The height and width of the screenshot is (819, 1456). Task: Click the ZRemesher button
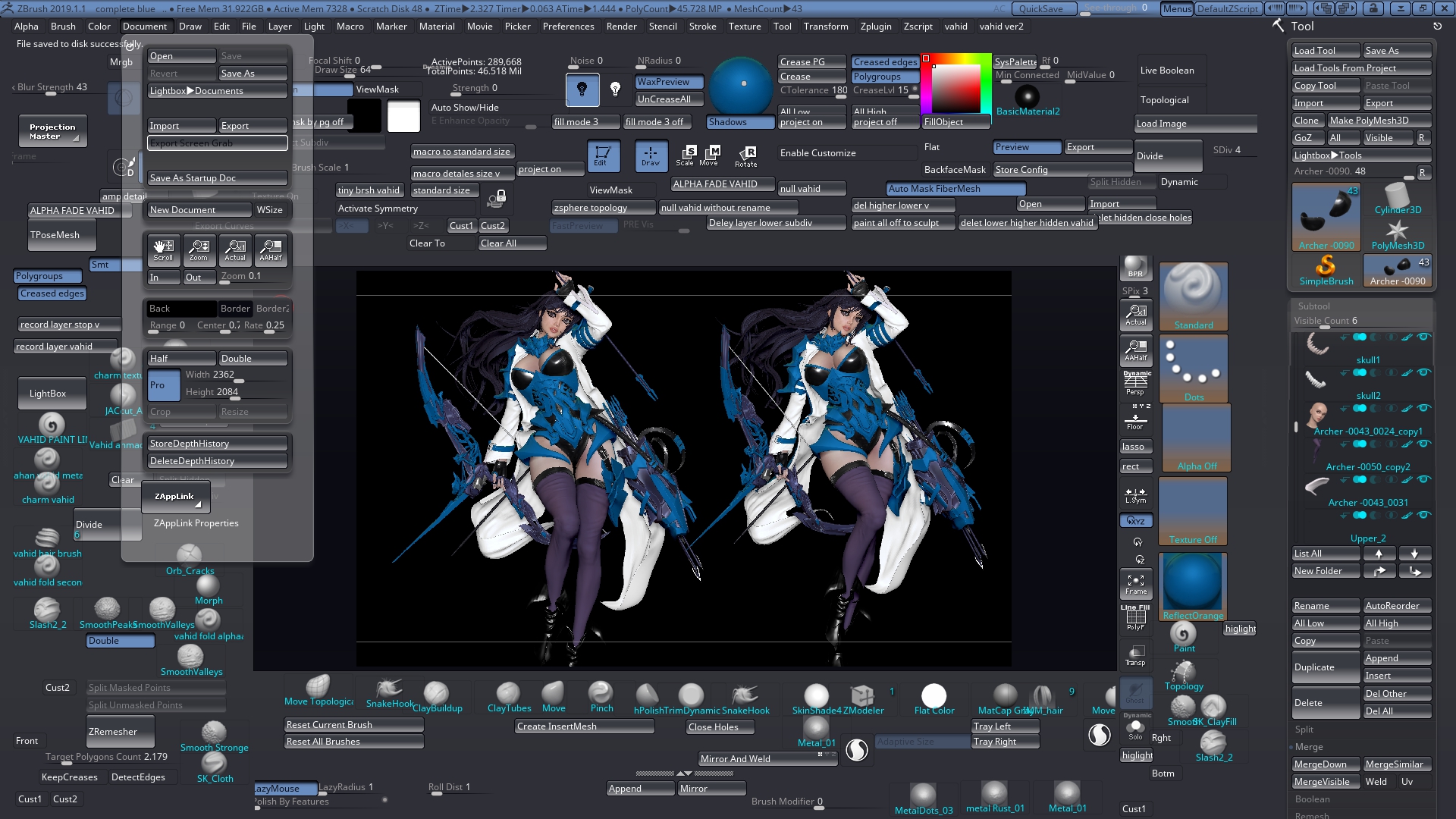(x=120, y=732)
